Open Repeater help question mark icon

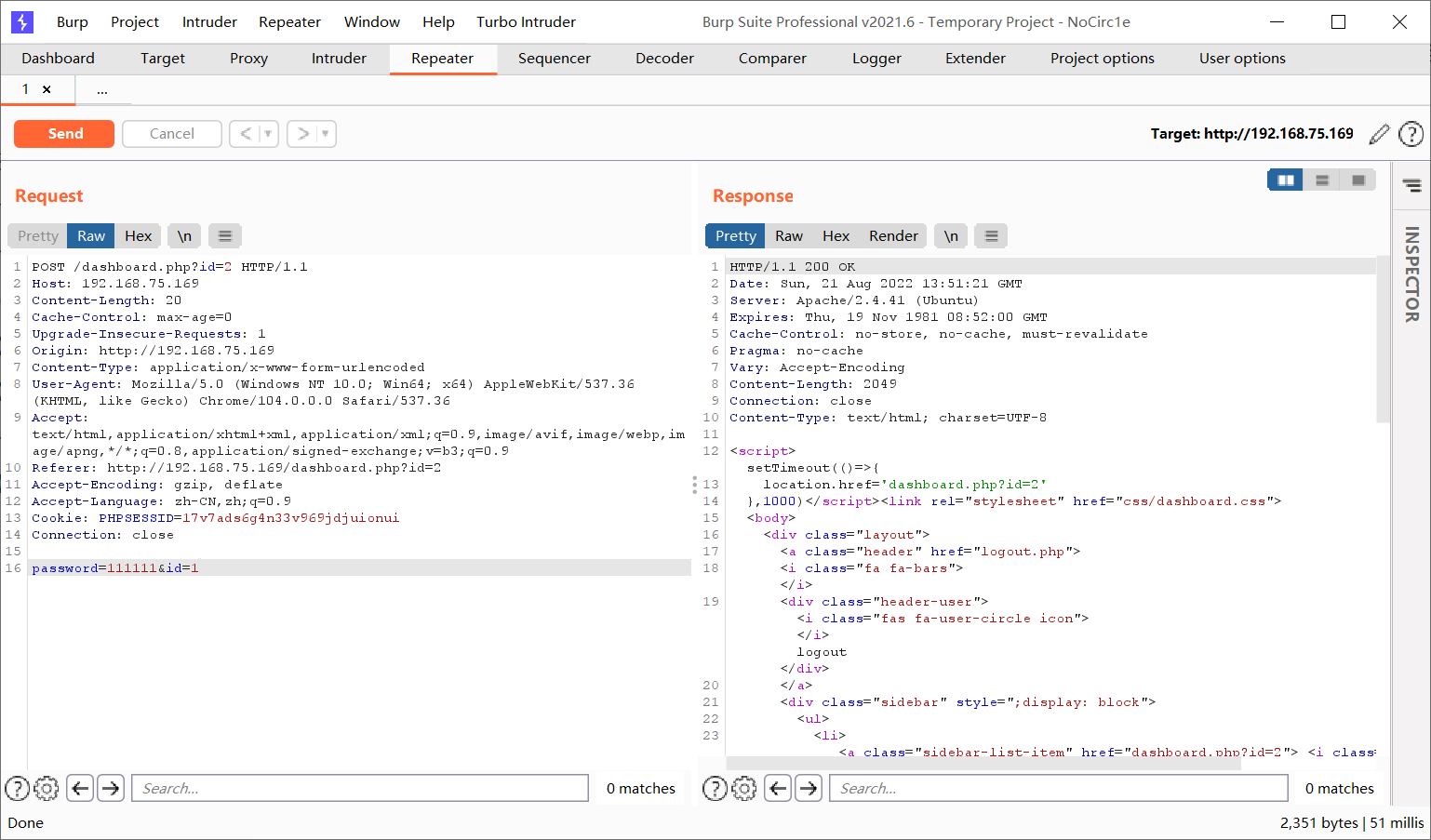pyautogui.click(x=1411, y=134)
